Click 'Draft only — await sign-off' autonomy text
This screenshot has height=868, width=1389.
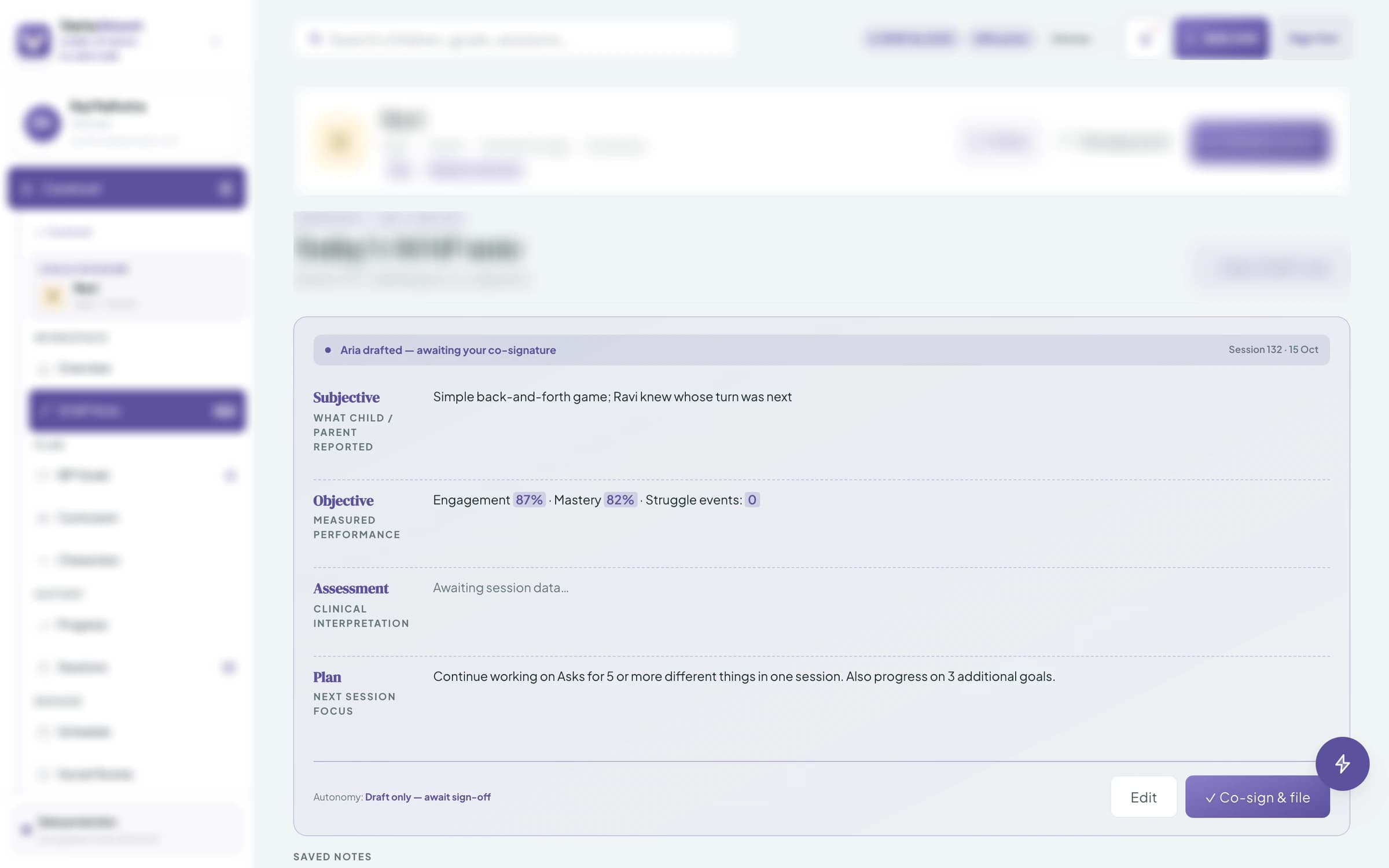click(x=428, y=797)
